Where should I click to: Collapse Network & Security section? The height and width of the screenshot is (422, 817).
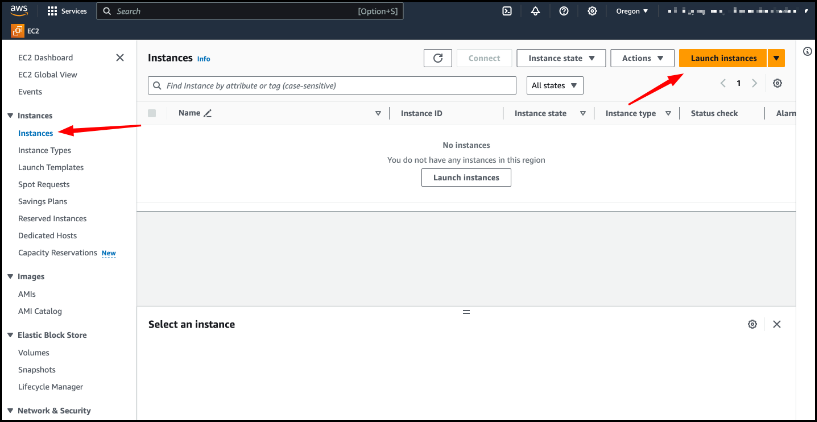click(10, 411)
